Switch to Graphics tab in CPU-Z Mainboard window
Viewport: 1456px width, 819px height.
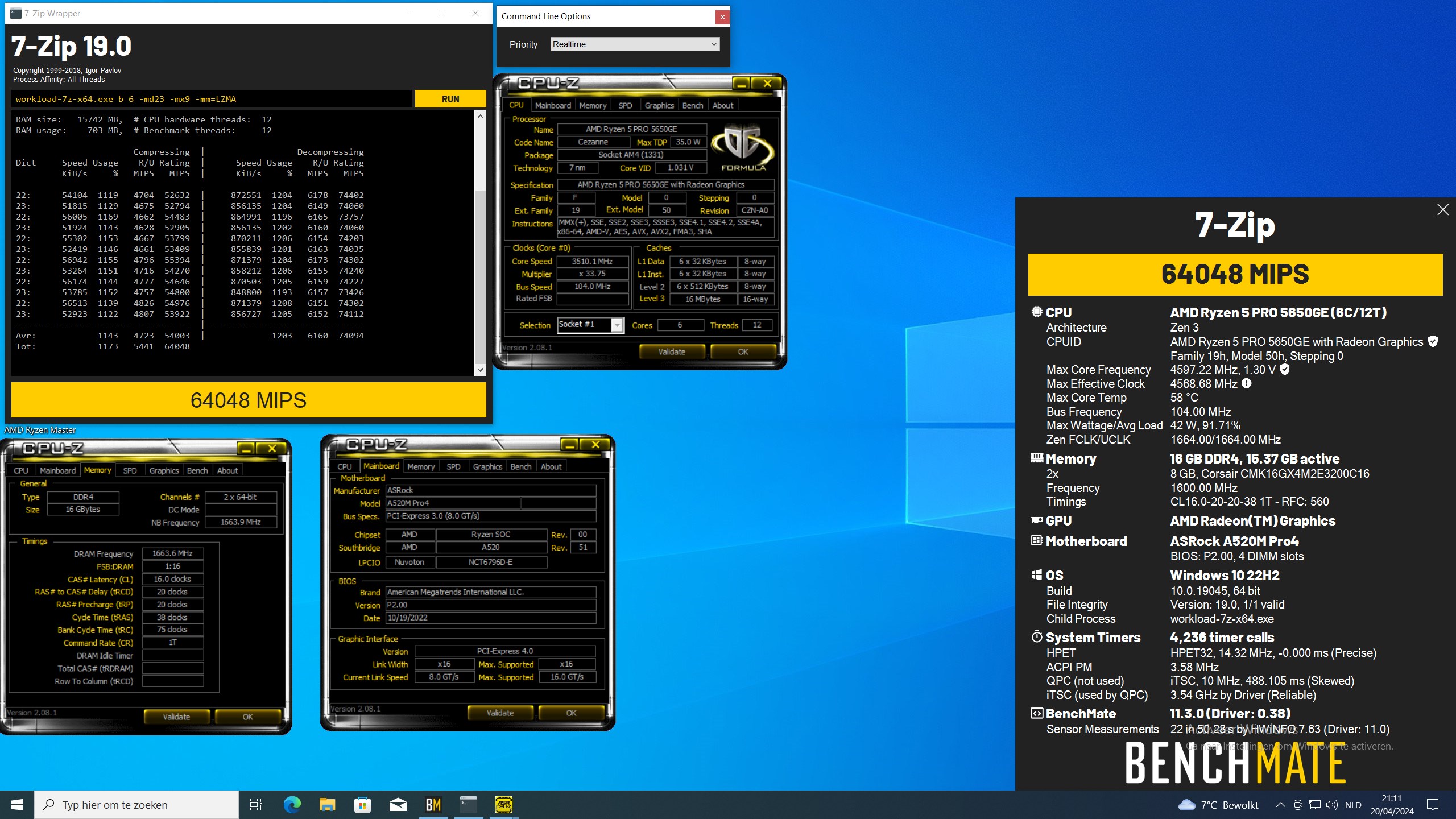[x=487, y=466]
